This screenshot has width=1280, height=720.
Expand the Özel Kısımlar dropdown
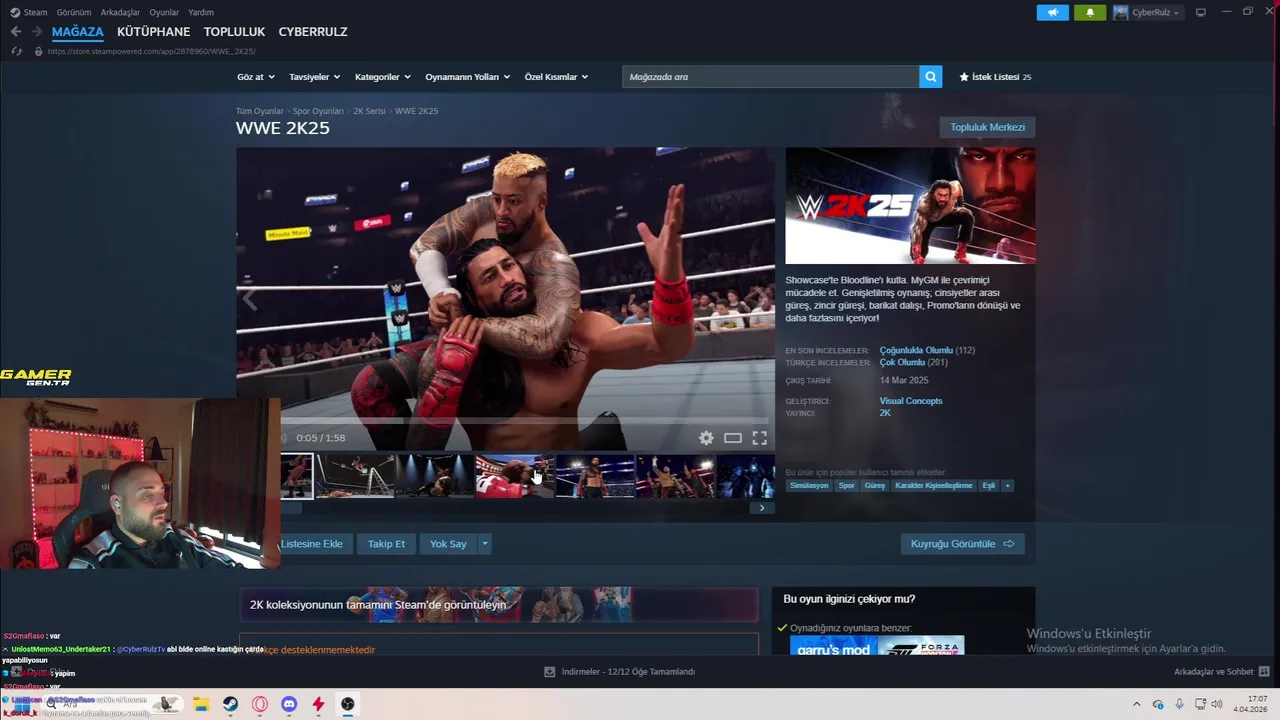point(556,77)
